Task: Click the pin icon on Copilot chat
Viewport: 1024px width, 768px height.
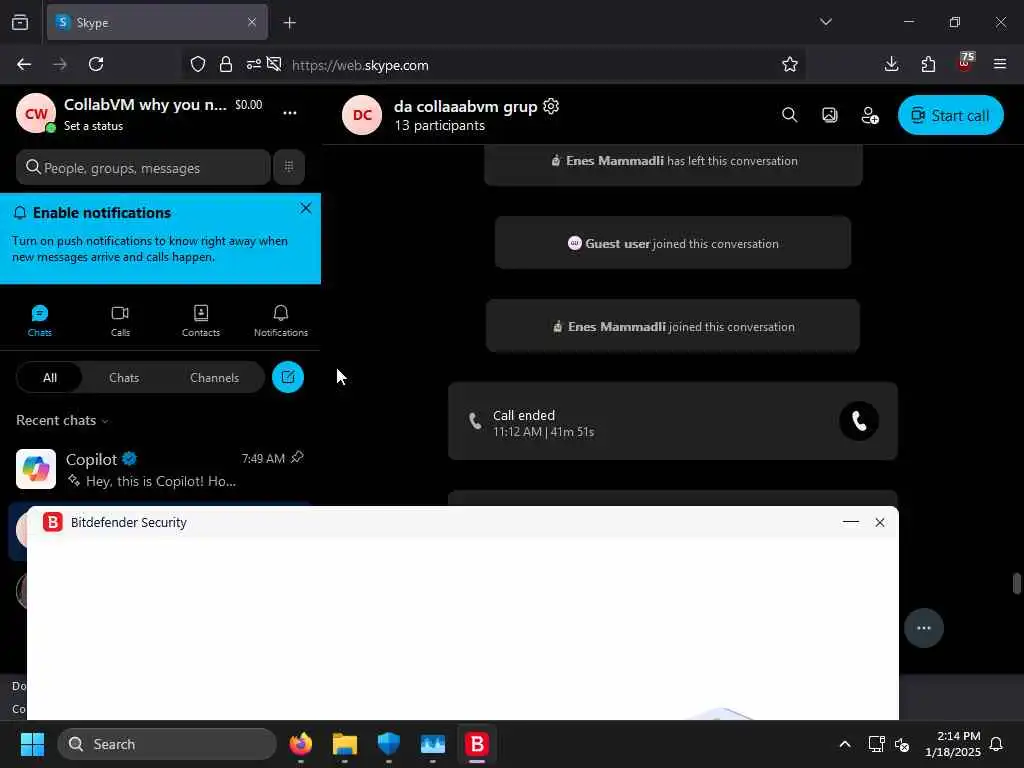Action: coord(297,457)
